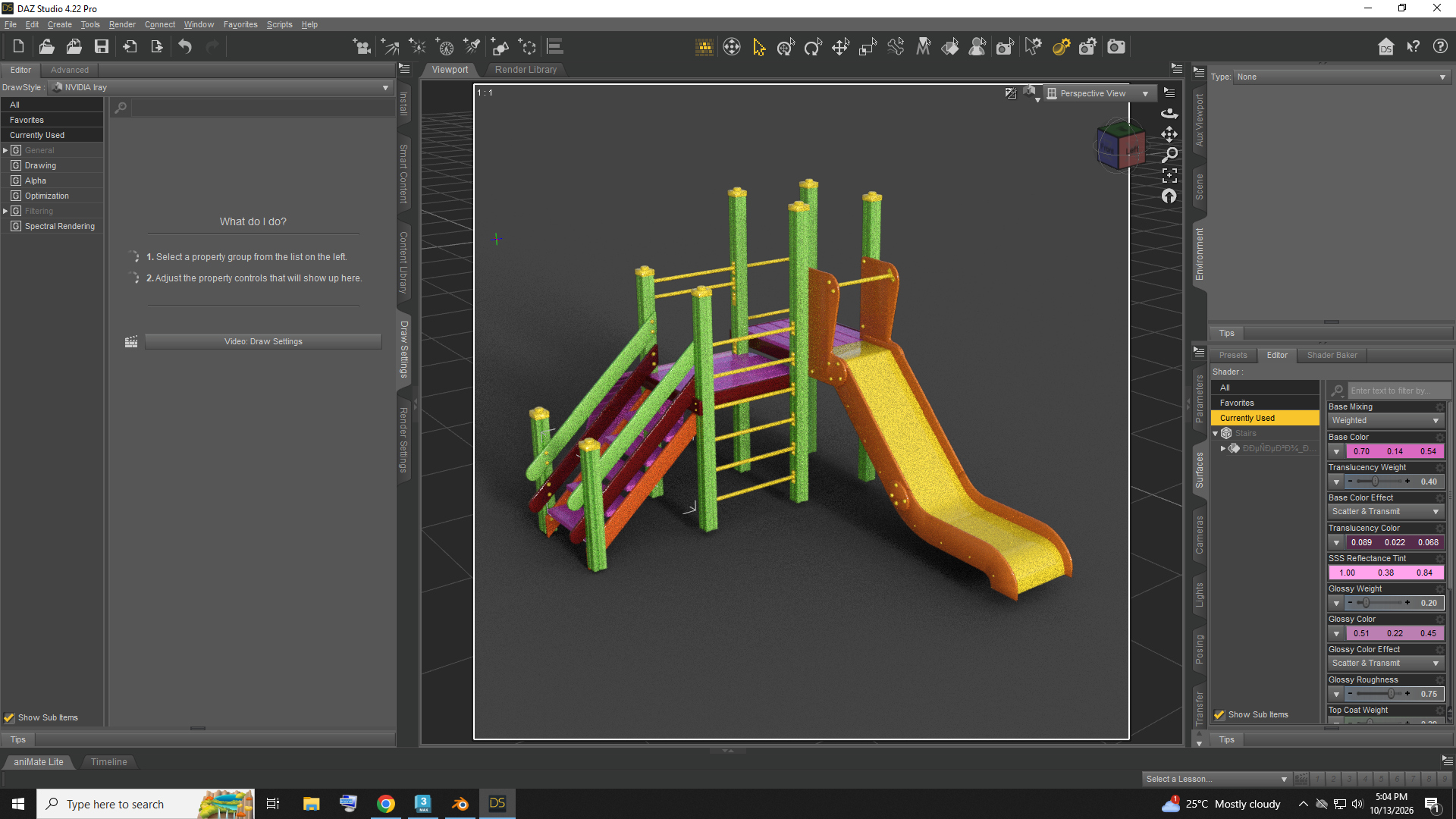Open the Select a Lesson dropdown
The height and width of the screenshot is (819, 1456).
(1216, 779)
